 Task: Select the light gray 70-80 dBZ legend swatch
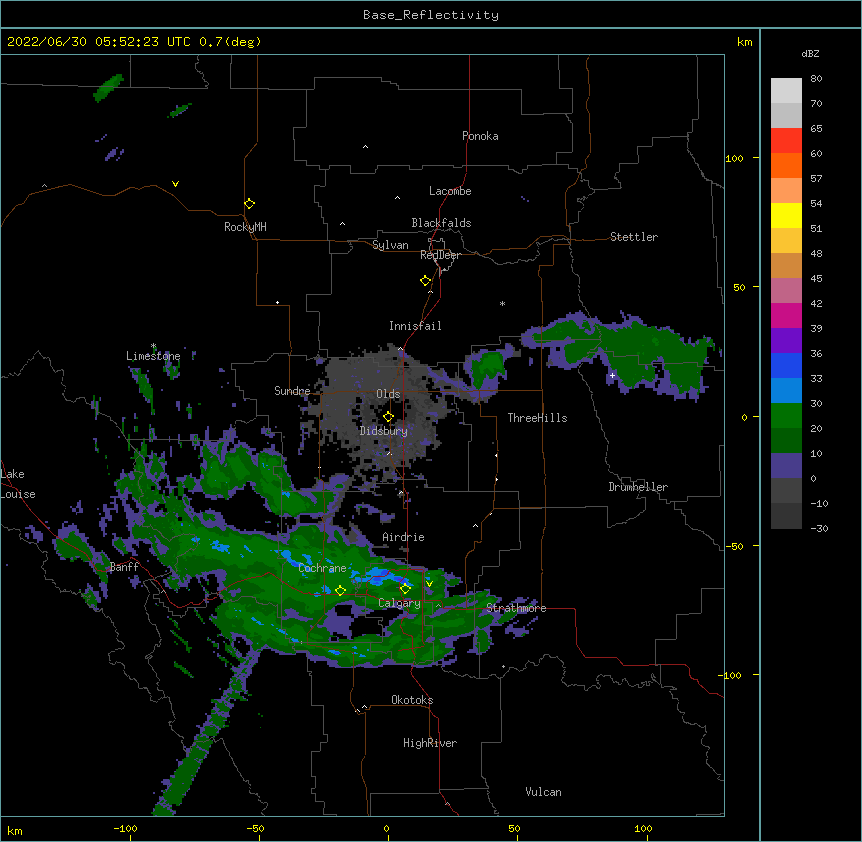786,91
